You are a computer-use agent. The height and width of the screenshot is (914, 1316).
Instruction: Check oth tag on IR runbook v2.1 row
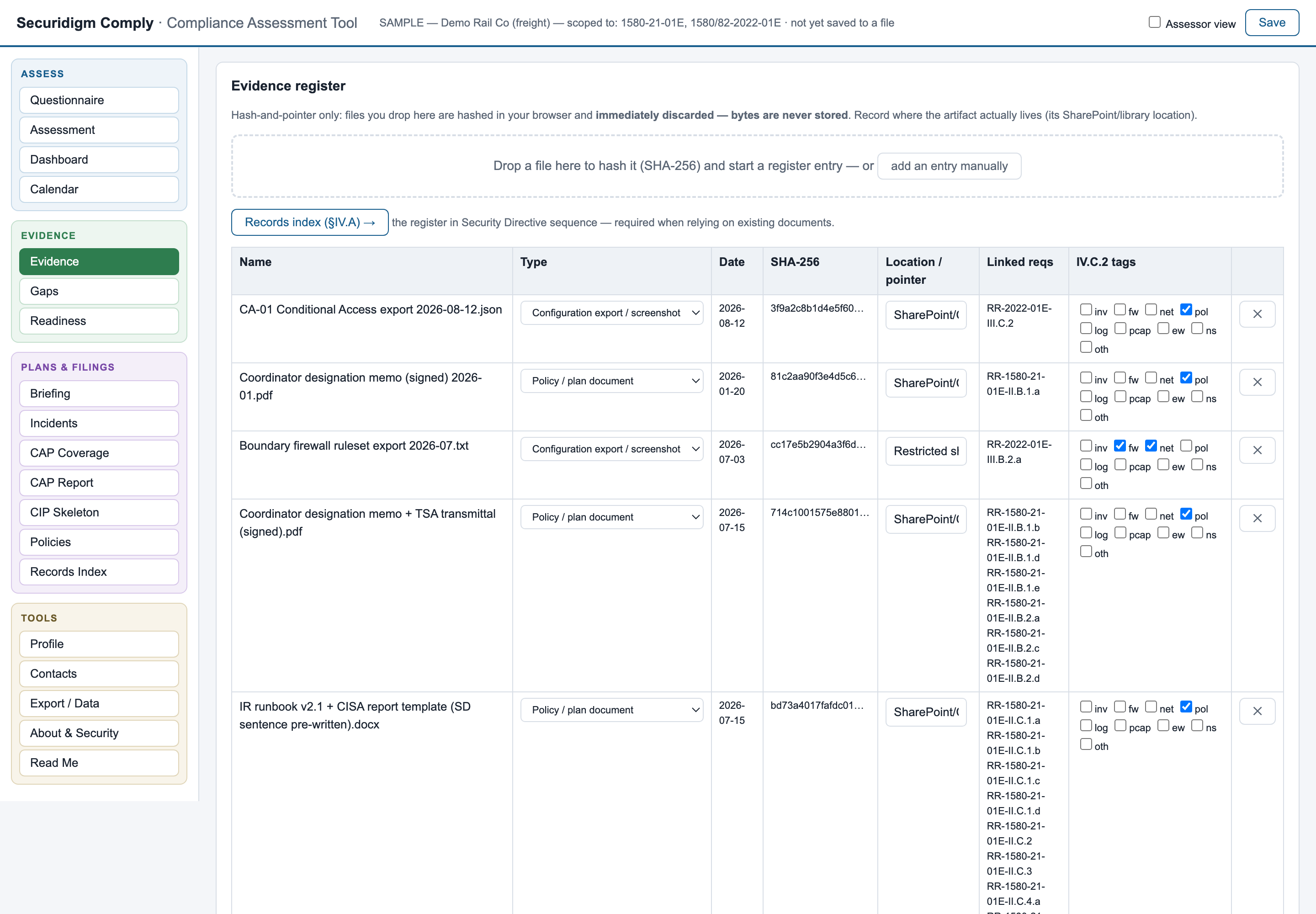[1085, 744]
